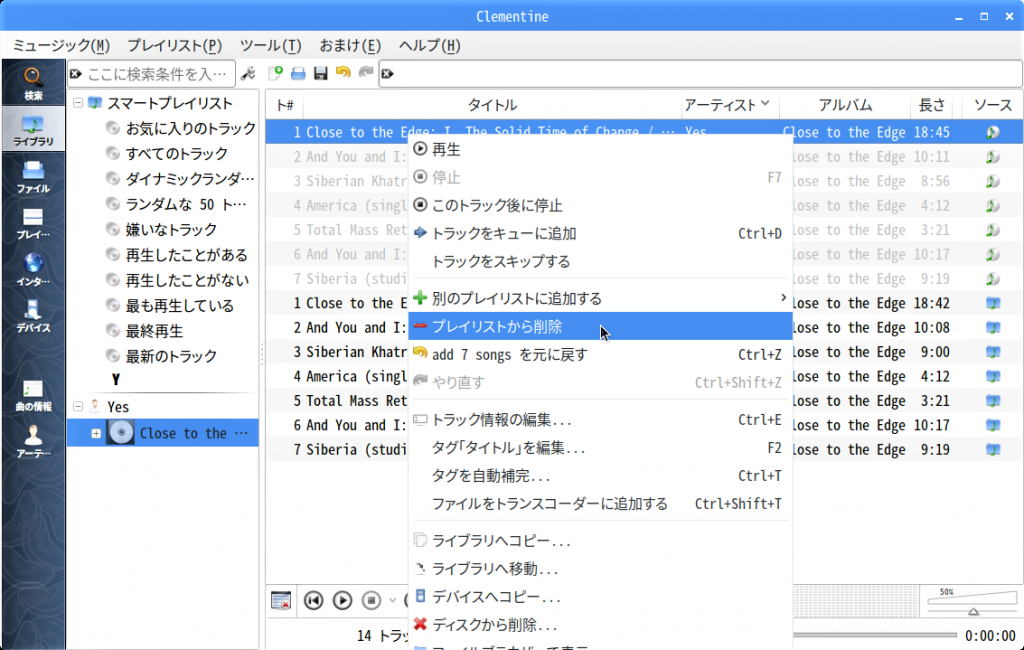1024x650 pixels.
Task: Load playlist from file icon
Action: [298, 73]
